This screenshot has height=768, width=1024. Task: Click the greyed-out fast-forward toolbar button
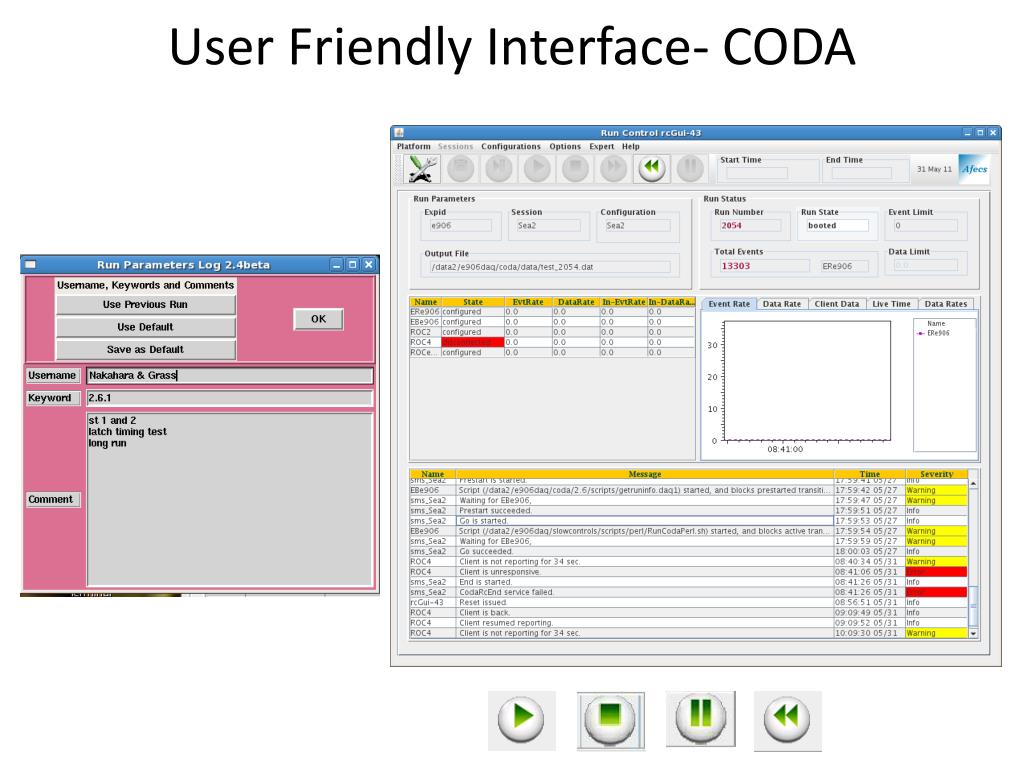[613, 168]
